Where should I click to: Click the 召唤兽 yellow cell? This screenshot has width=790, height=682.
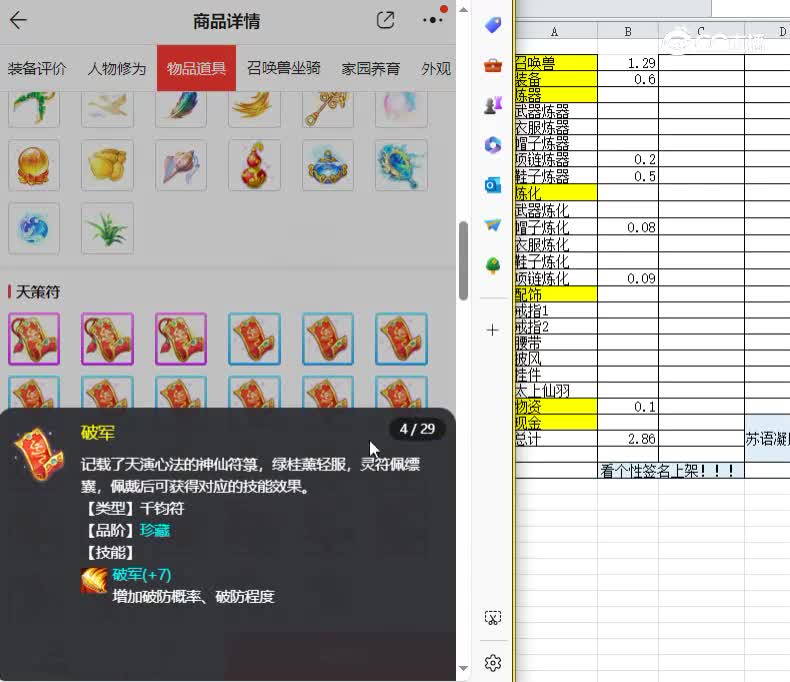(x=556, y=63)
